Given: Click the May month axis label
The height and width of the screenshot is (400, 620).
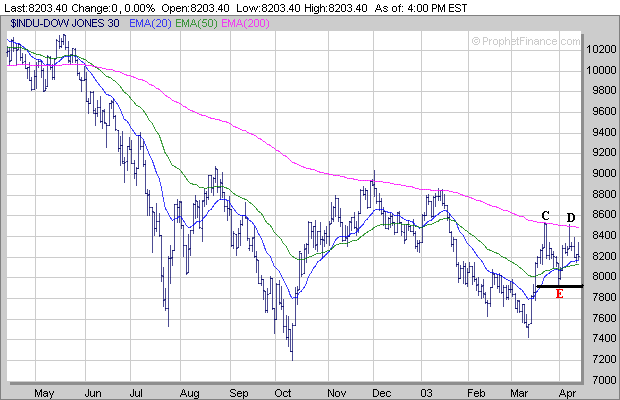Looking at the screenshot, I should 44,393.
